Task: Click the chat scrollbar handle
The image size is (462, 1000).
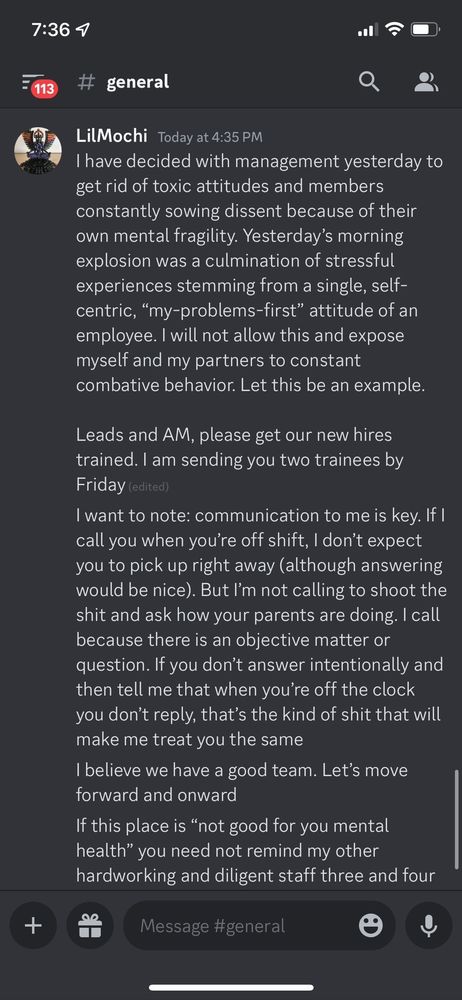Action: click(x=456, y=819)
